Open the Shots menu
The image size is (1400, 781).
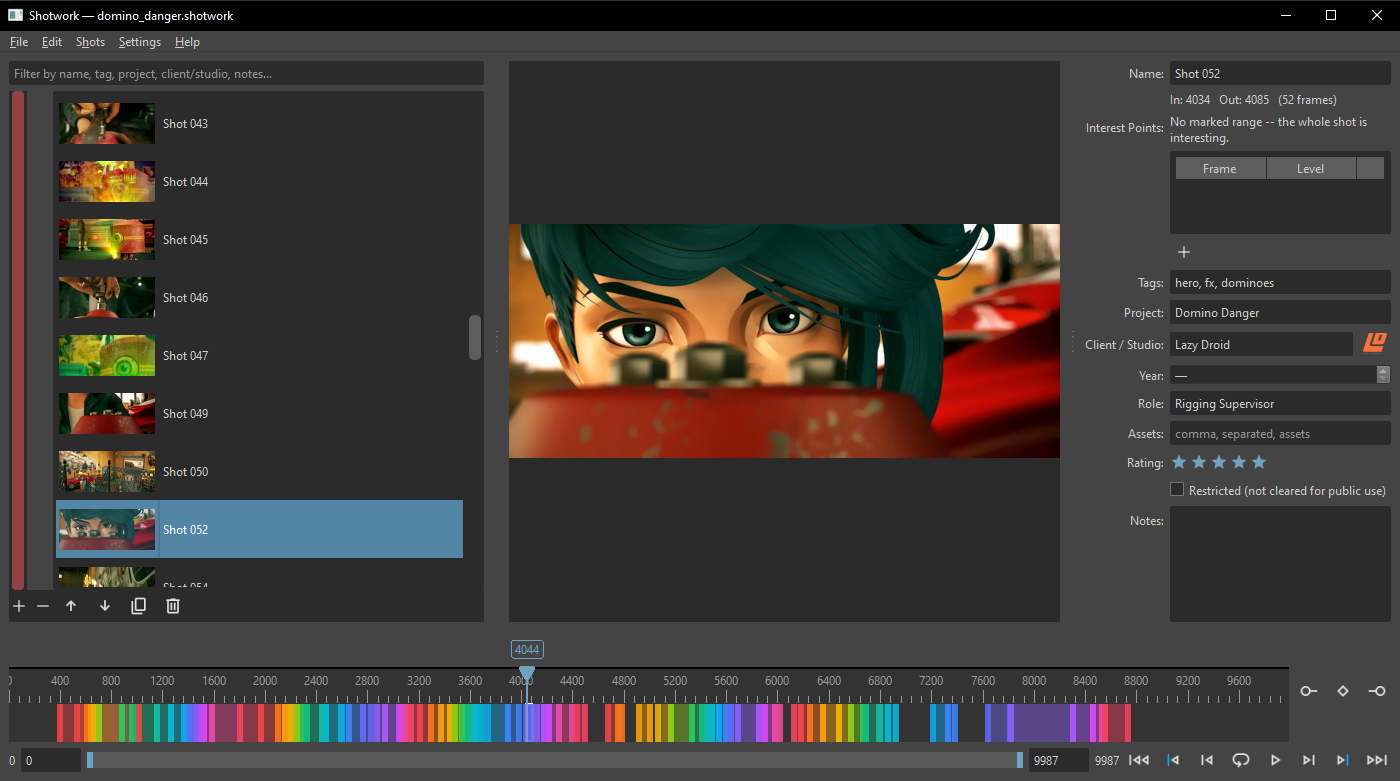90,42
